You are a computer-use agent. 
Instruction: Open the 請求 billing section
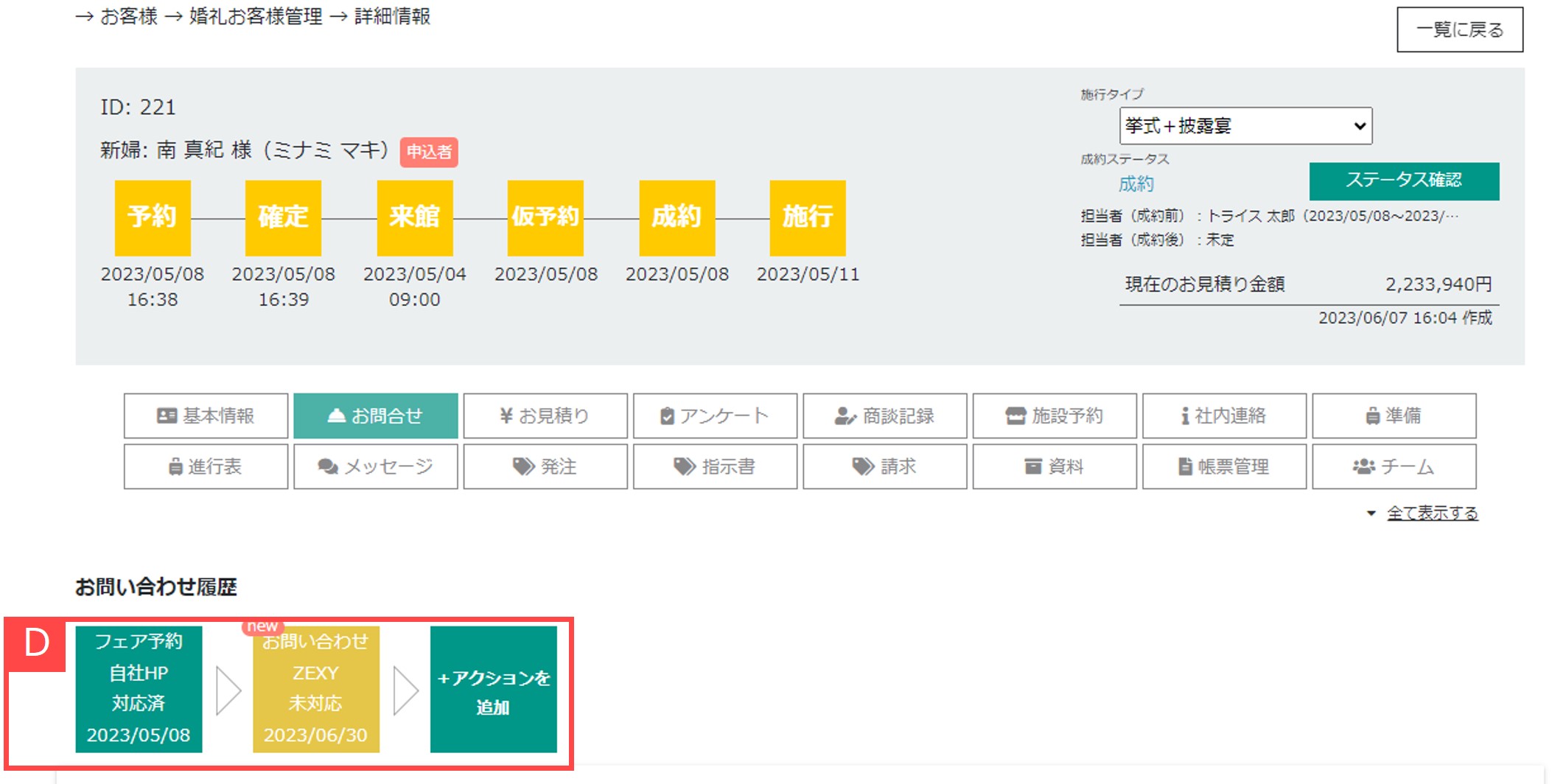pyautogui.click(x=884, y=466)
